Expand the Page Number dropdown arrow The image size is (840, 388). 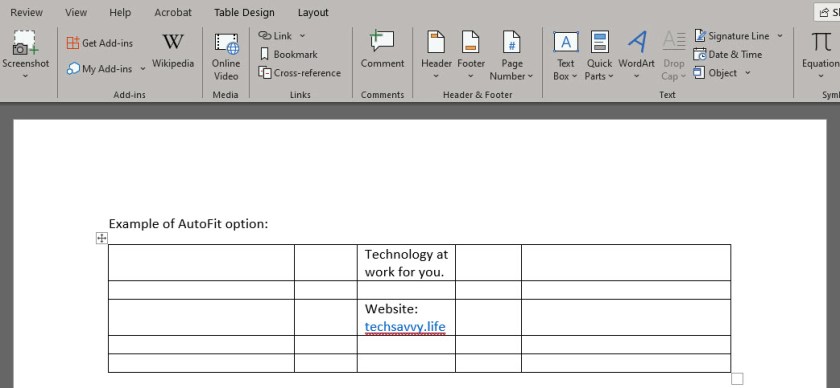coord(530,76)
